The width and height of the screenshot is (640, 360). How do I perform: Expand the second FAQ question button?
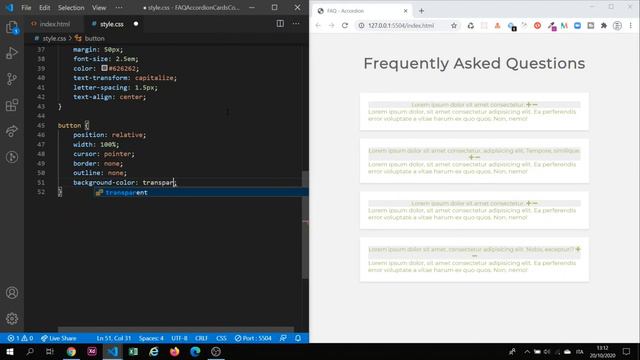[x=474, y=154]
